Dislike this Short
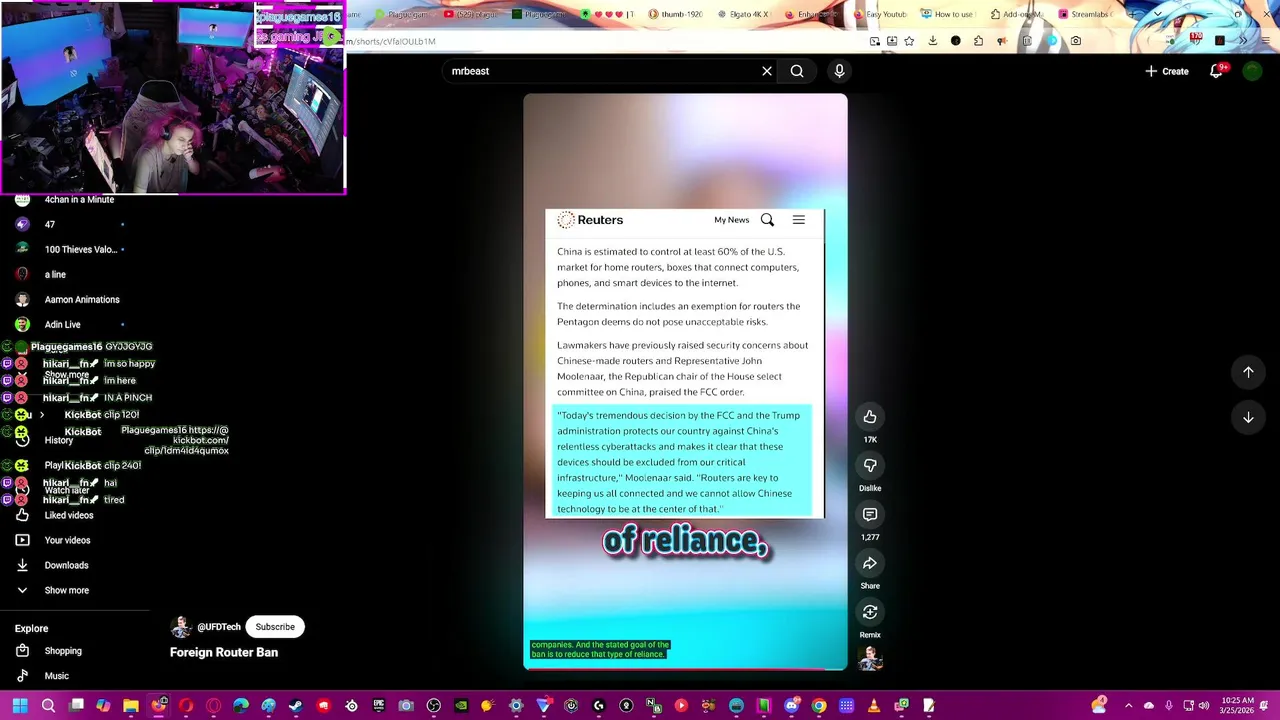Screen dimensions: 1280x720 click(870, 466)
